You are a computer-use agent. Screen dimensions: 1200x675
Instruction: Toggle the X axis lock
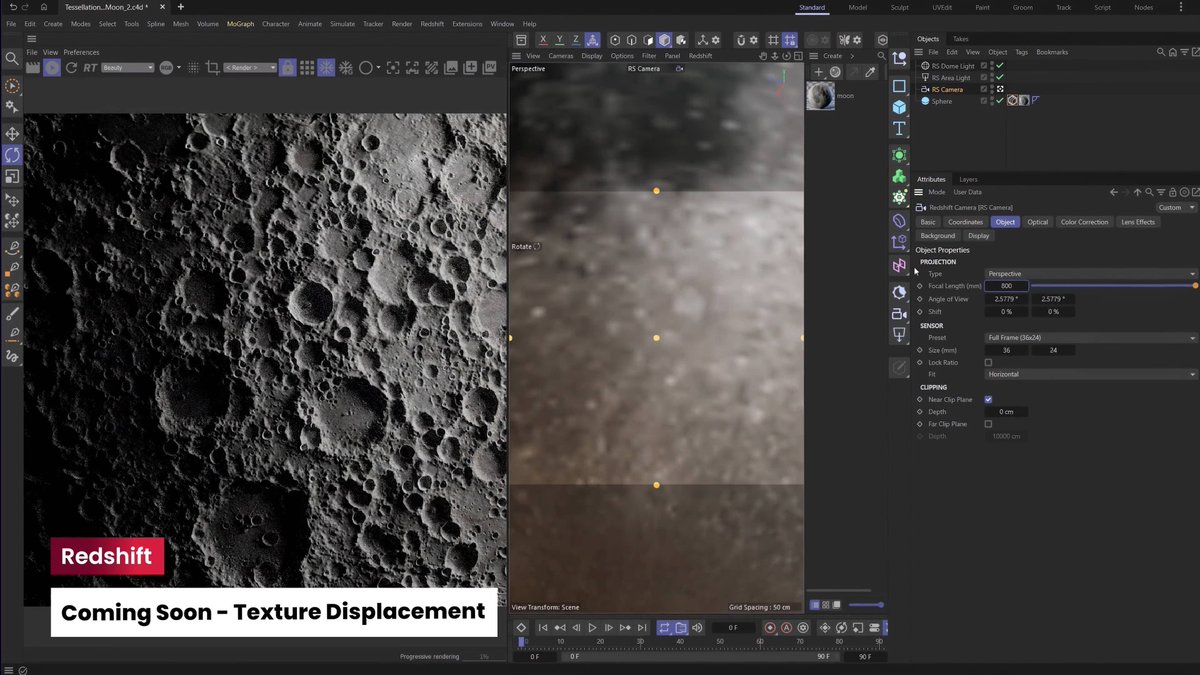[x=543, y=40]
